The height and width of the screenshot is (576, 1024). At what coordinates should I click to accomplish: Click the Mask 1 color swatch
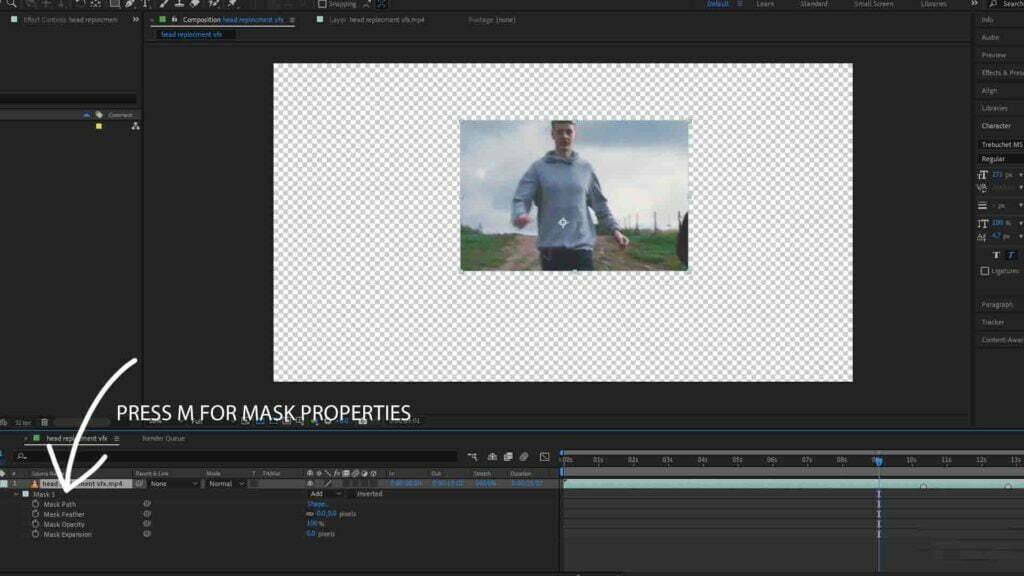[25, 494]
